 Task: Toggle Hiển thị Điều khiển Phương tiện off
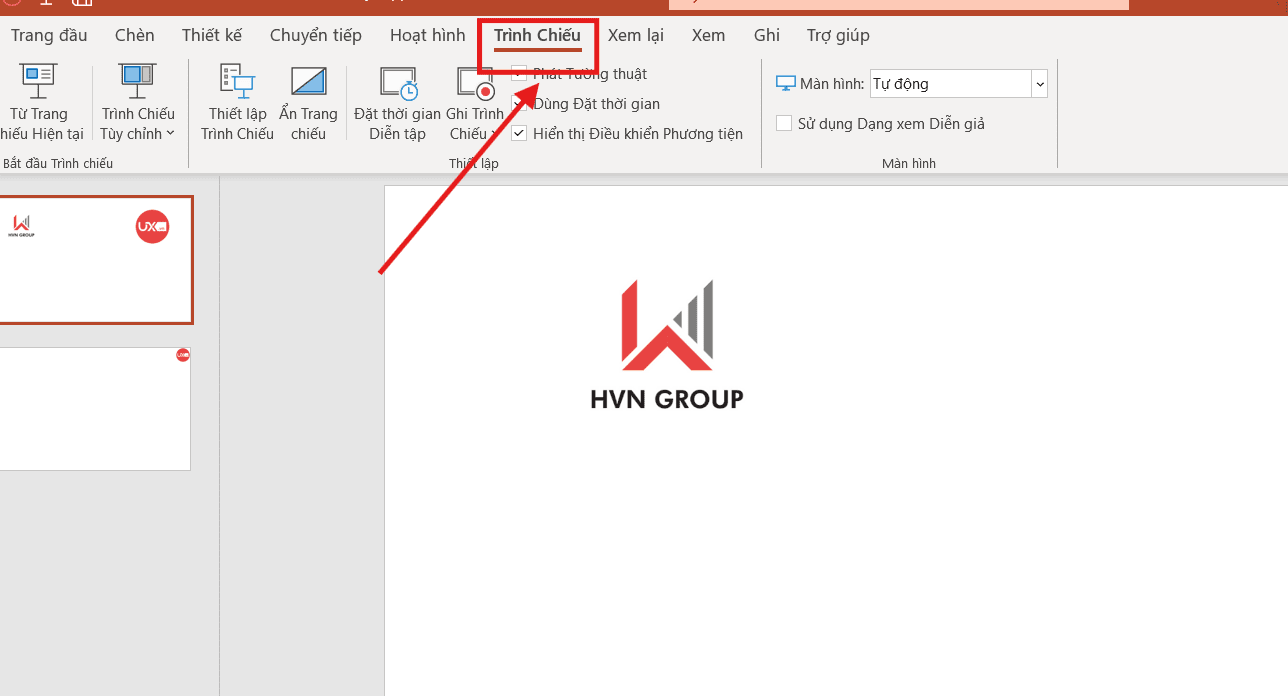click(518, 132)
